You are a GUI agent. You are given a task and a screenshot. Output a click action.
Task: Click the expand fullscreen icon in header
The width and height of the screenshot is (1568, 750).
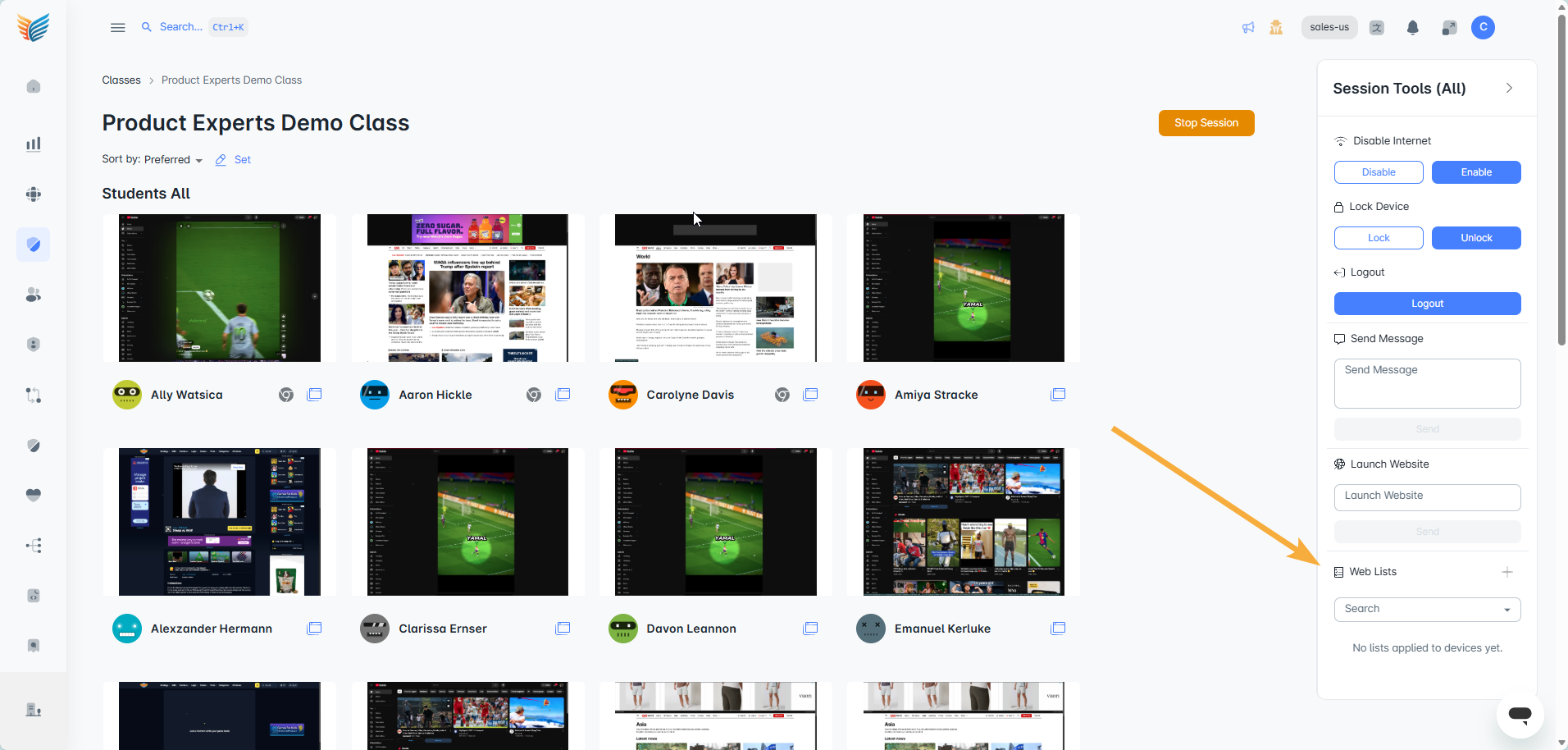[x=1449, y=27]
